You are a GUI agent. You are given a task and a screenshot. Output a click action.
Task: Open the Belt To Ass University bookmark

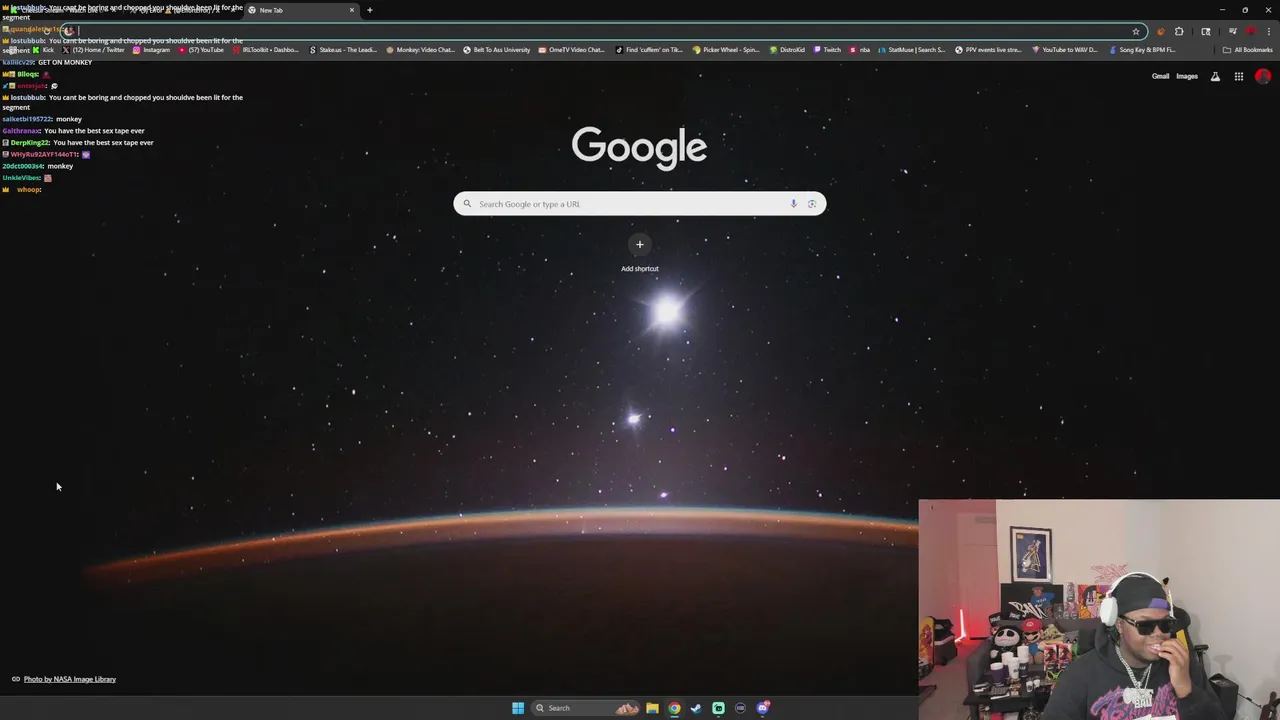497,50
